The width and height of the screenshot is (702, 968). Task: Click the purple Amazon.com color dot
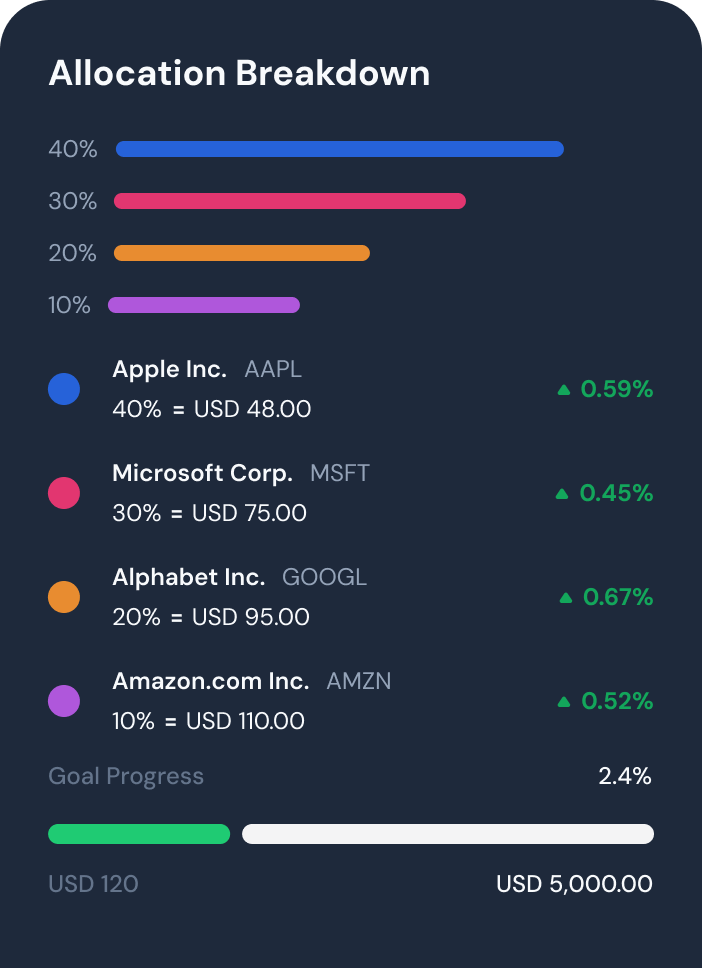(x=64, y=701)
